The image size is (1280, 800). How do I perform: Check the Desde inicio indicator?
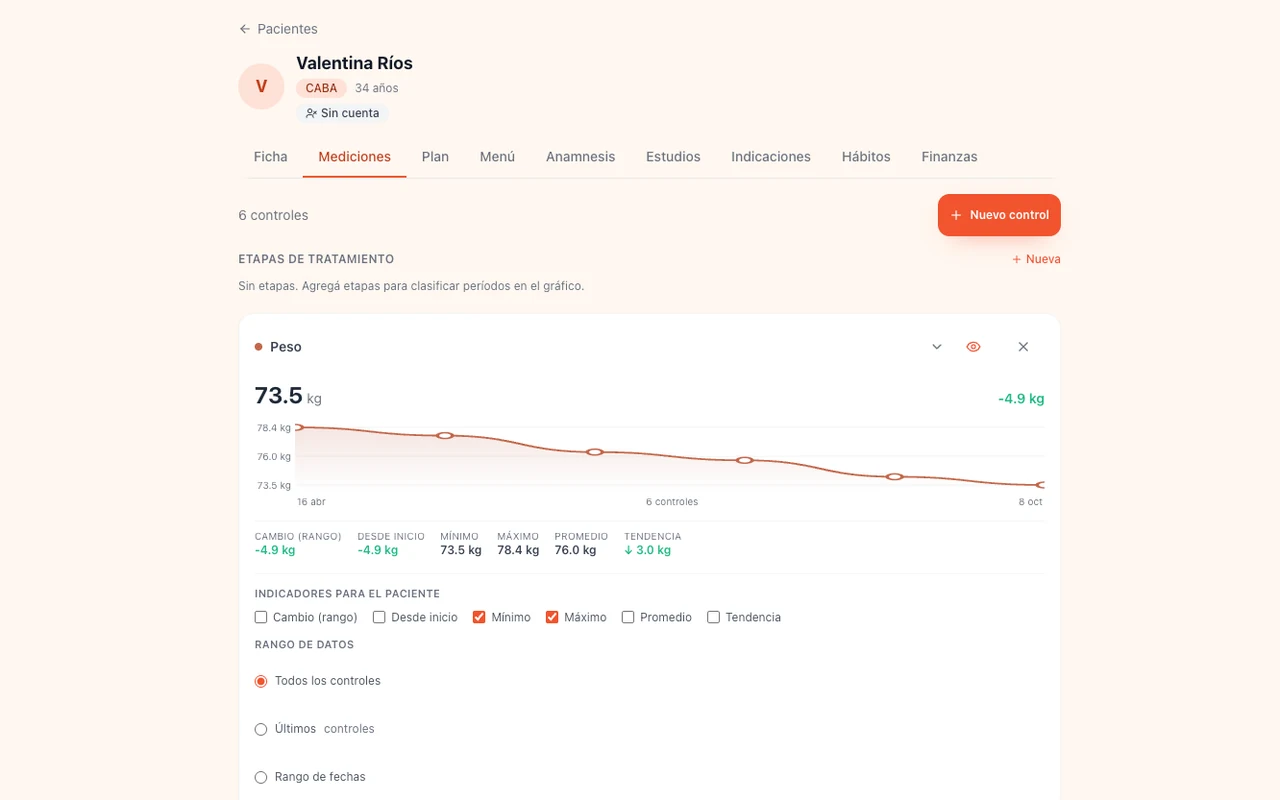coord(379,617)
